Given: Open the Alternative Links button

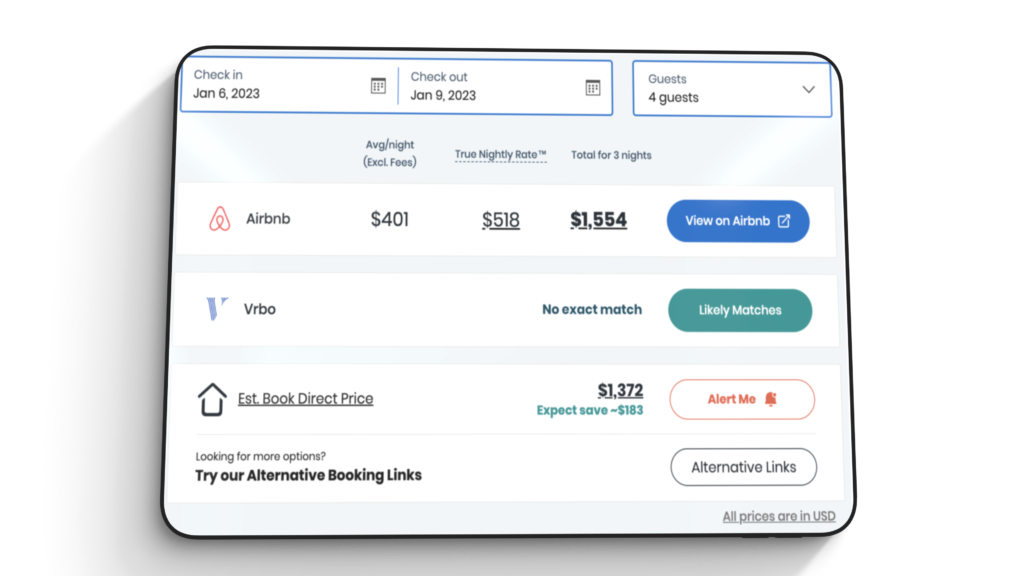Looking at the screenshot, I should [743, 467].
